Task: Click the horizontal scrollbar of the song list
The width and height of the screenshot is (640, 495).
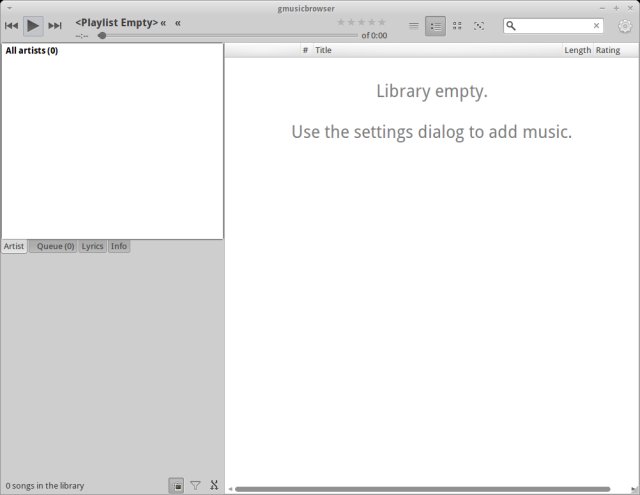Action: (x=422, y=489)
